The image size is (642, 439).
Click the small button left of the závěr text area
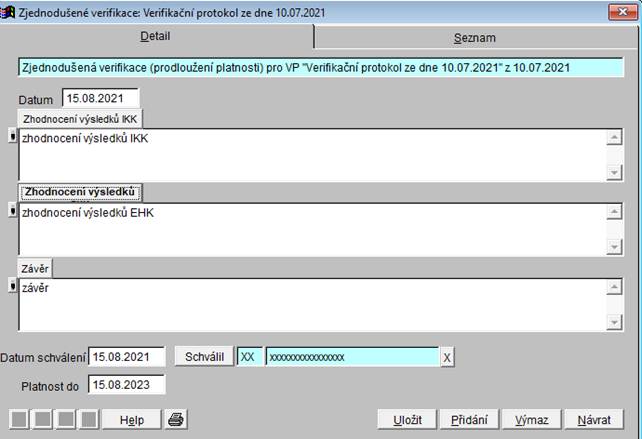coord(12,287)
